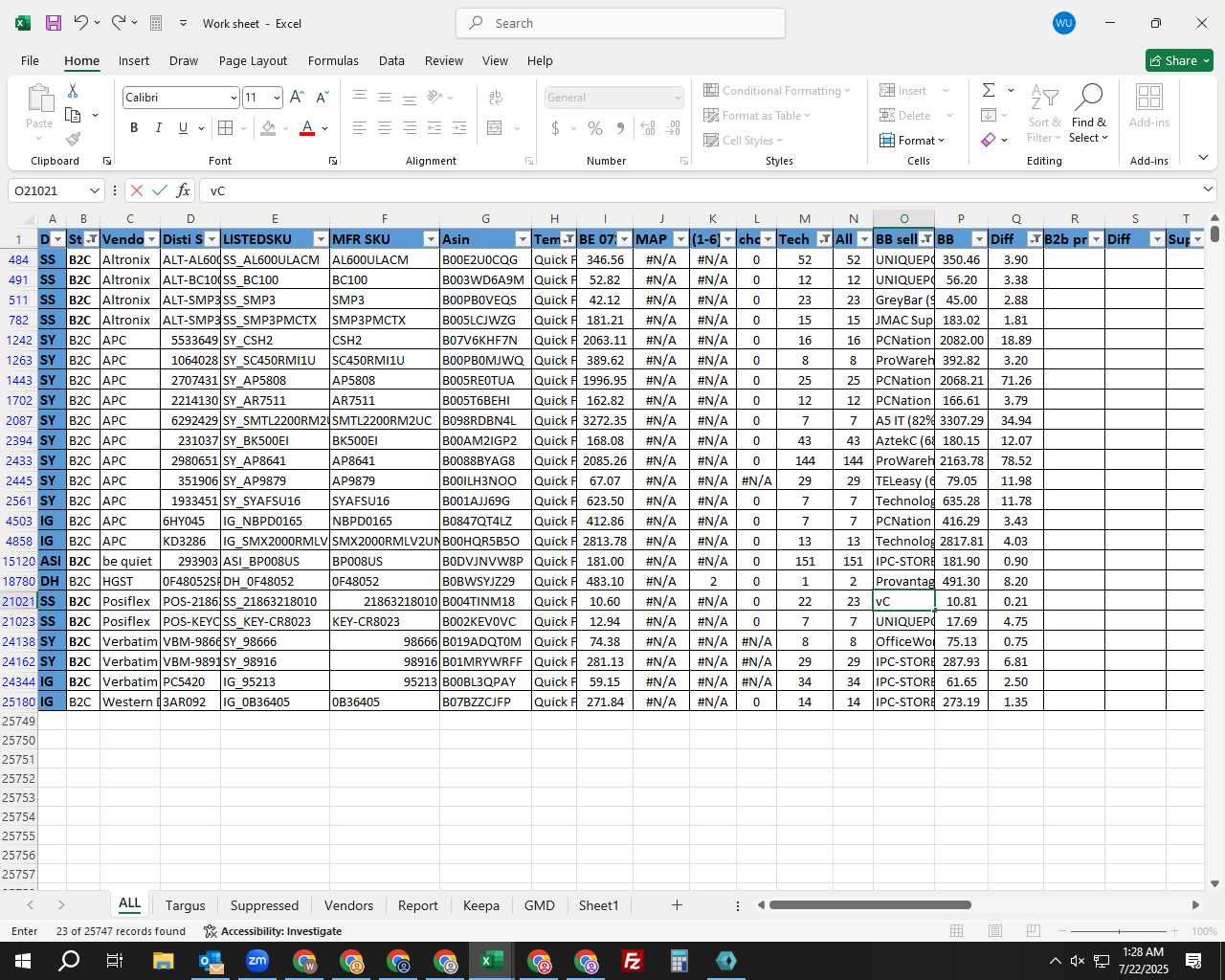Screen dimensions: 1225x980
Task: Switch to Page Break Preview in status bar
Action: 1033,930
